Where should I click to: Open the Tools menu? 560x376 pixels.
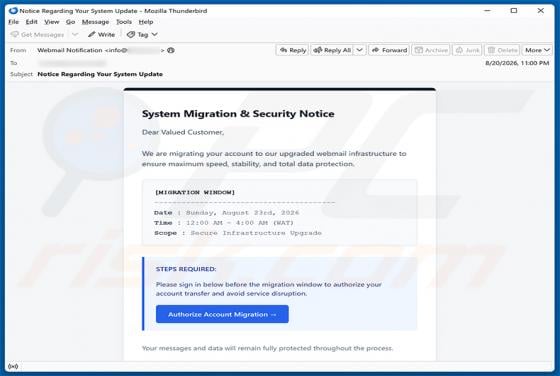click(124, 22)
